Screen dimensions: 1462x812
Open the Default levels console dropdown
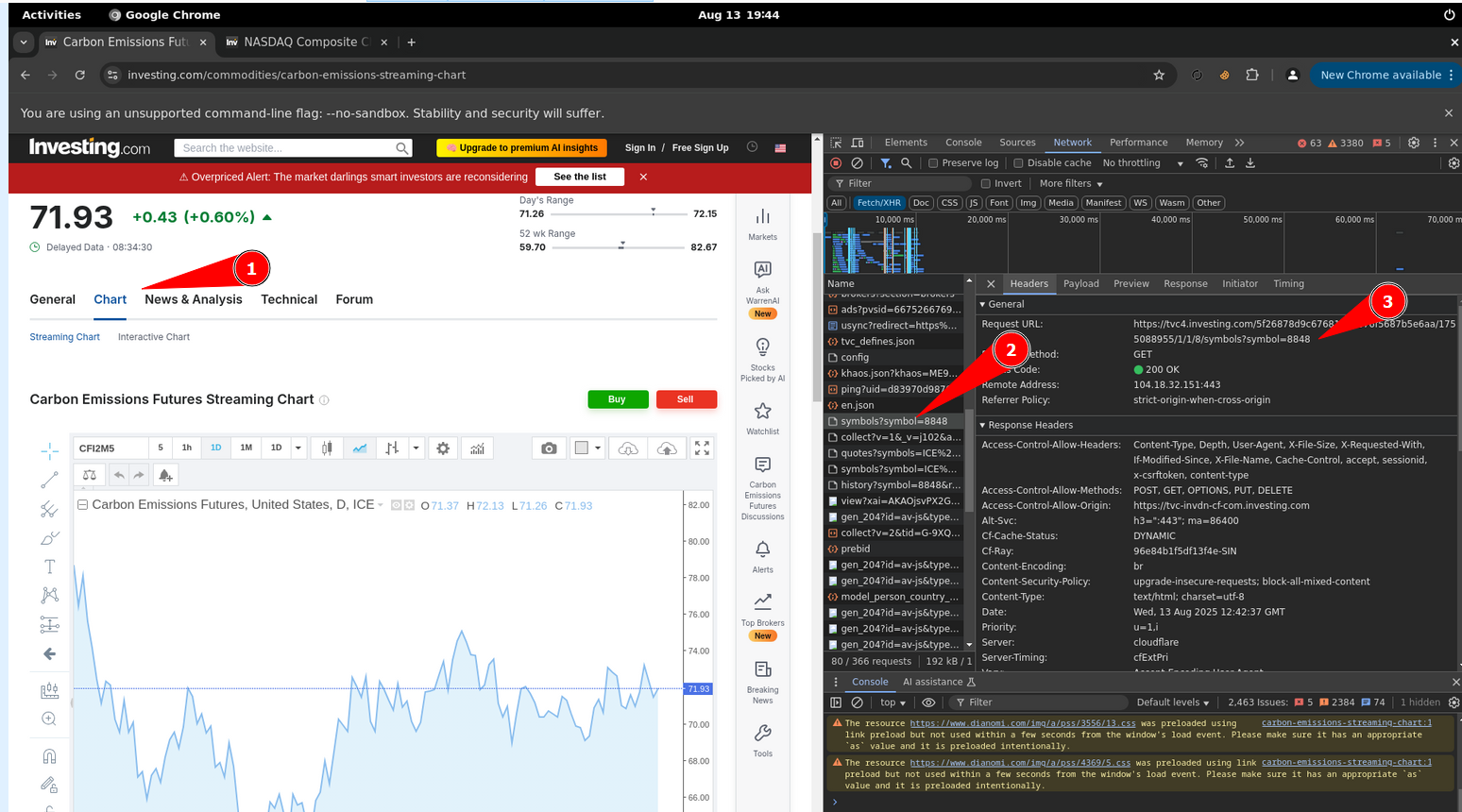point(1173,702)
